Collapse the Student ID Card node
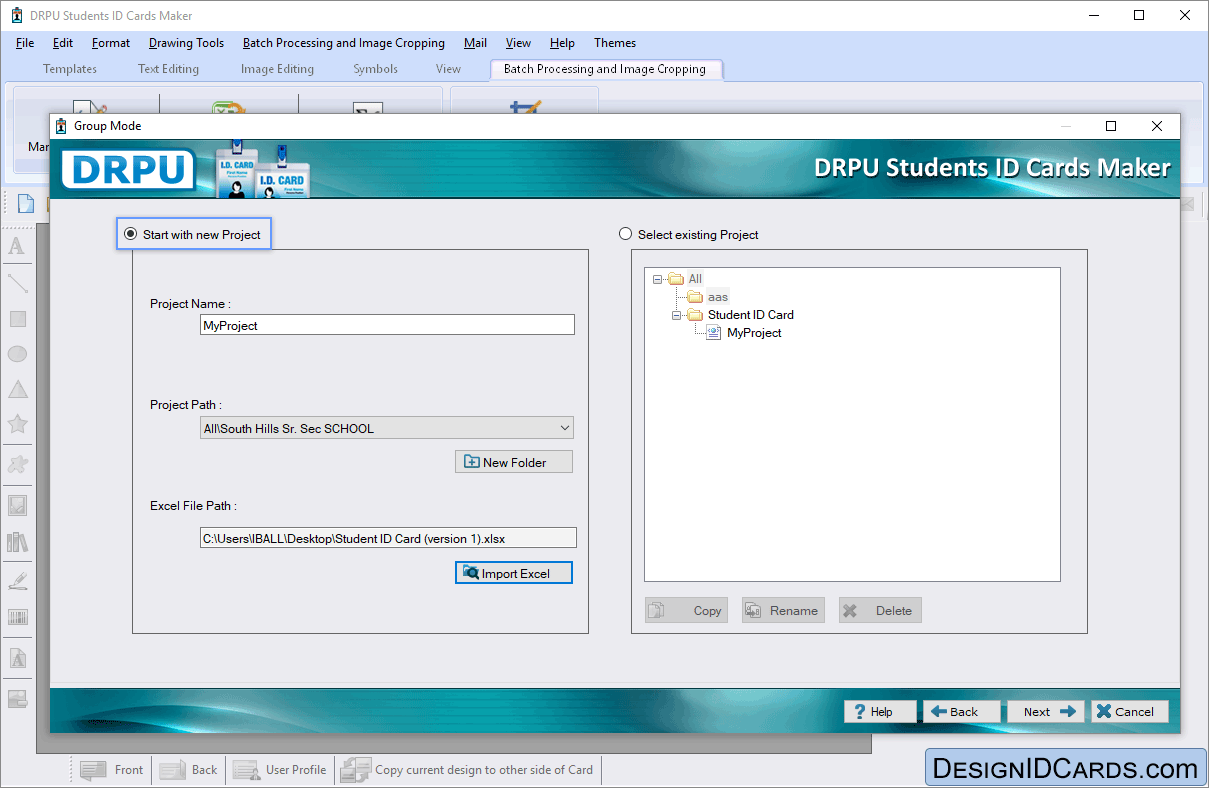The height and width of the screenshot is (788, 1209). [x=676, y=315]
